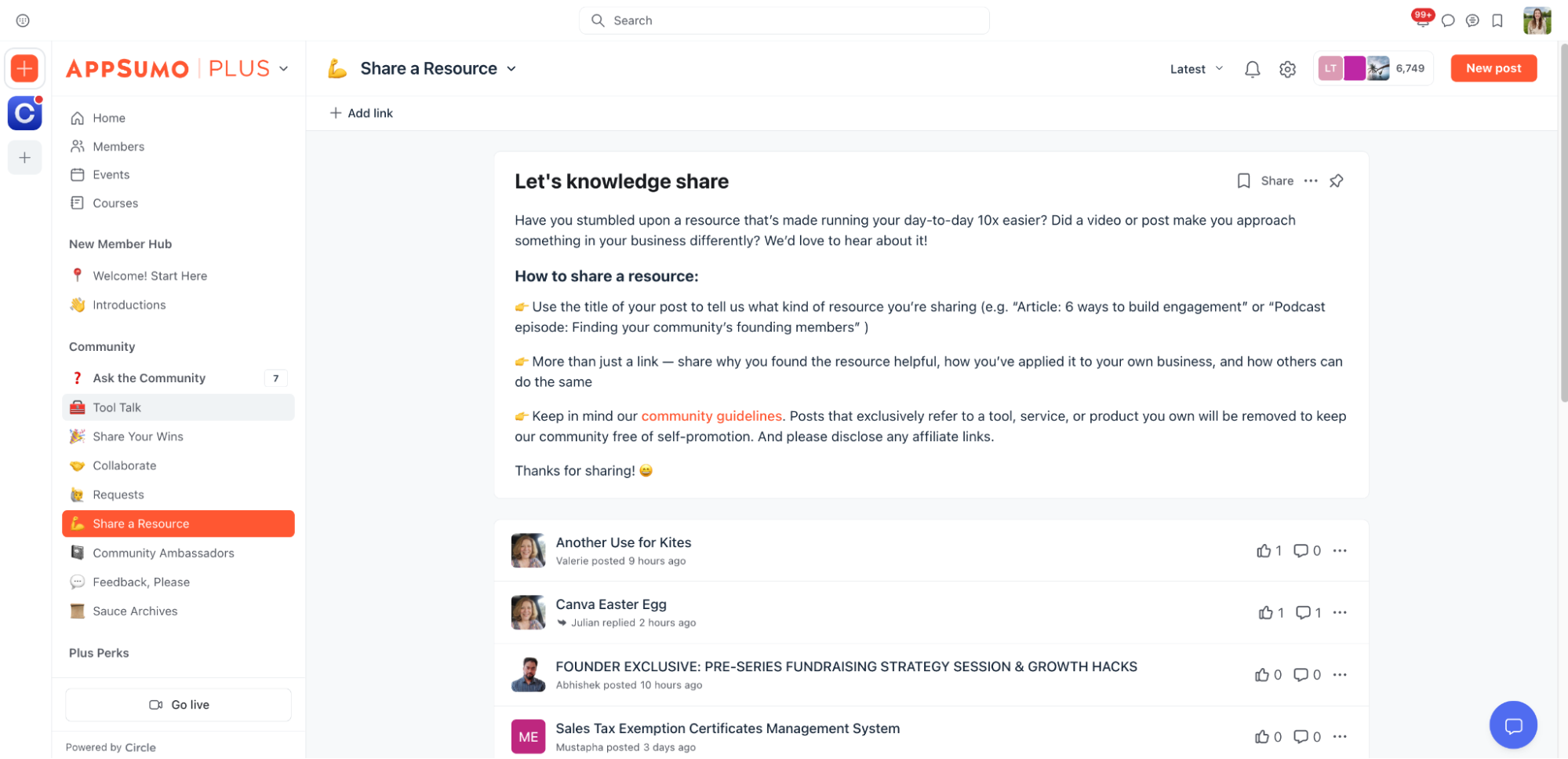Open the community guidelines link
This screenshot has height=759, width=1568.
click(711, 416)
